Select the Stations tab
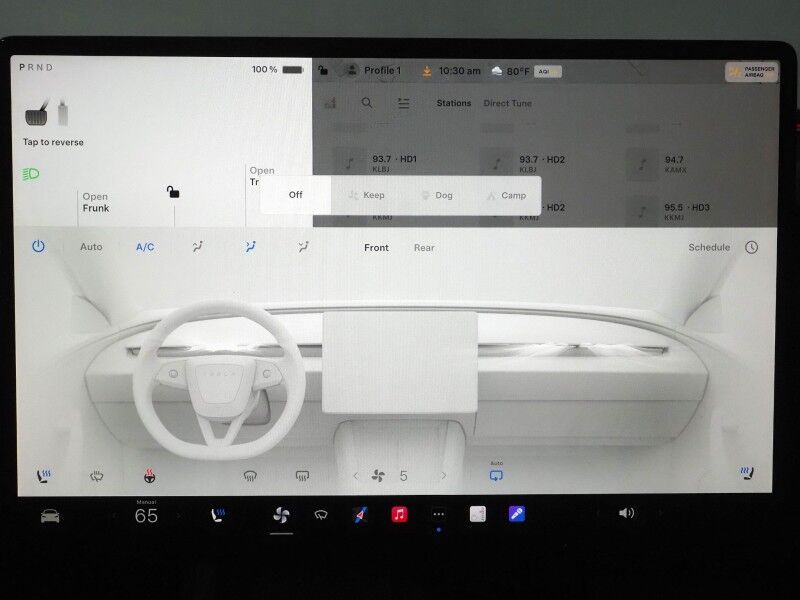This screenshot has height=600, width=800. 454,103
